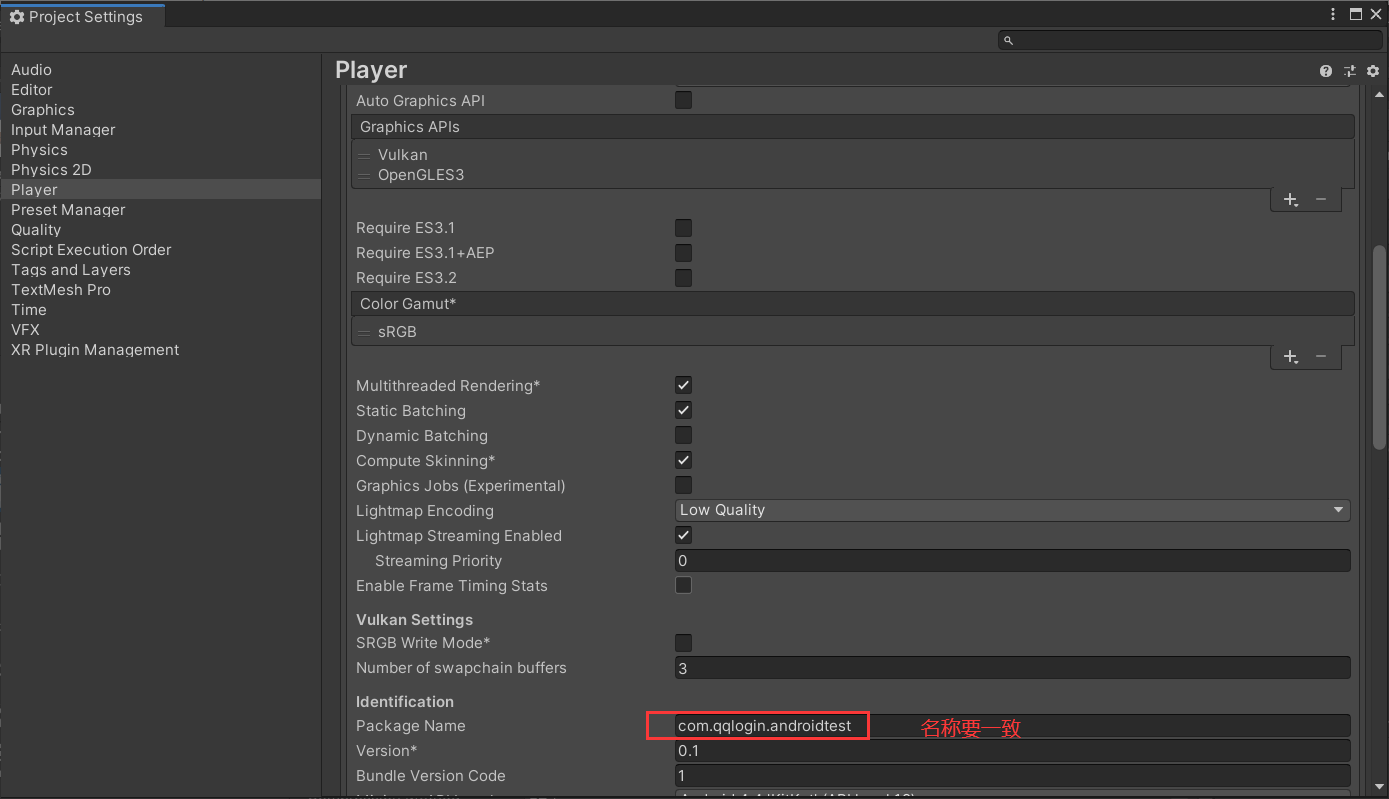1389x799 pixels.
Task: Uncheck Lightmap Streaming Enabled
Action: click(x=683, y=535)
